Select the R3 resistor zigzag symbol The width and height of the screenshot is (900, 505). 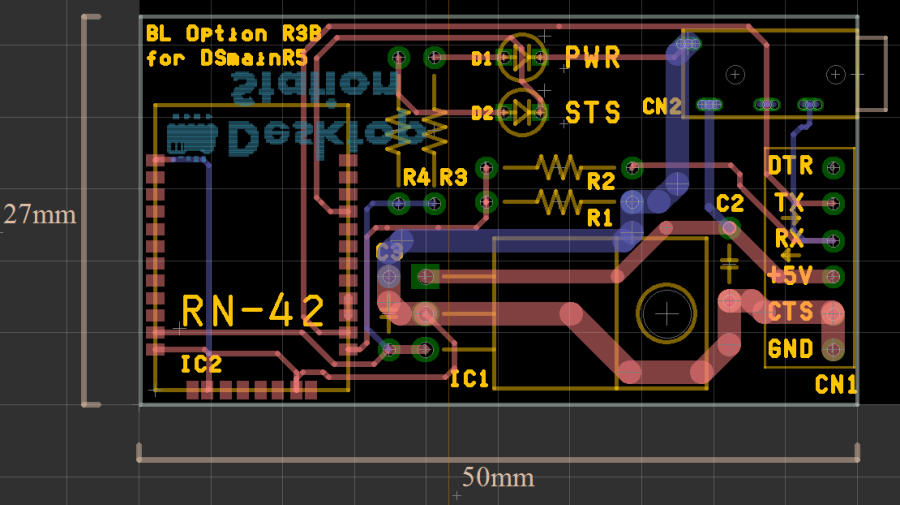pyautogui.click(x=434, y=130)
